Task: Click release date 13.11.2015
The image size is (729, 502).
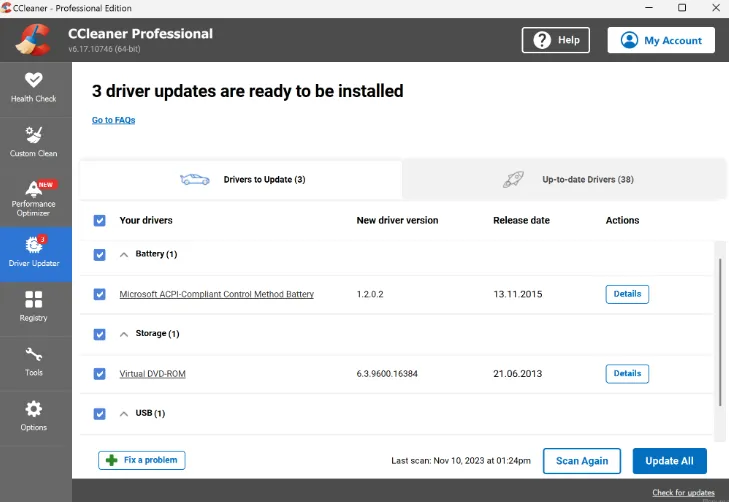Action: click(517, 294)
